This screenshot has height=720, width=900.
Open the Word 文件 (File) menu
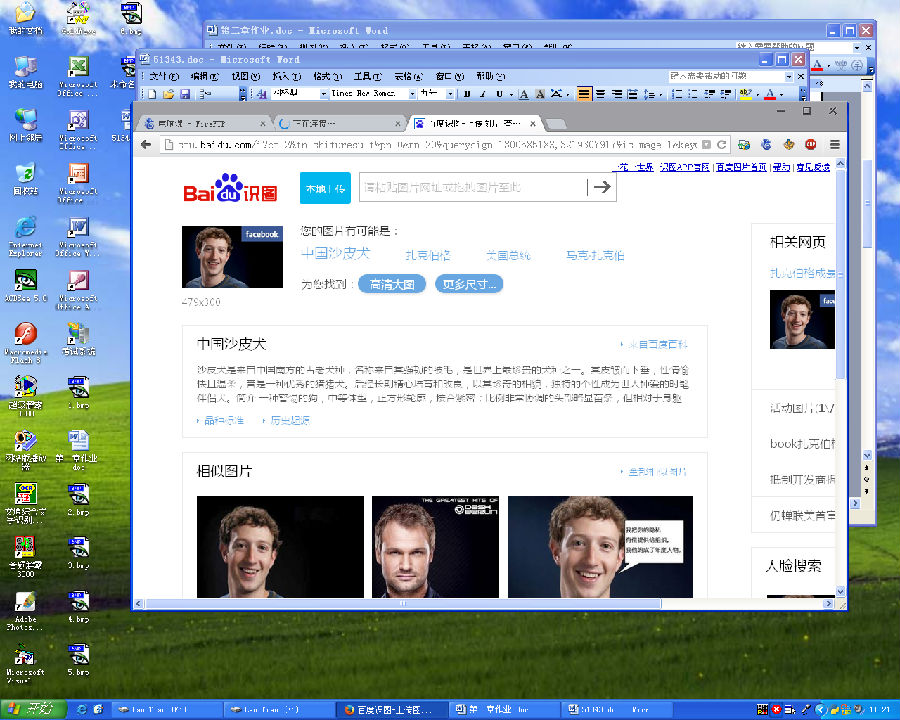pos(164,76)
